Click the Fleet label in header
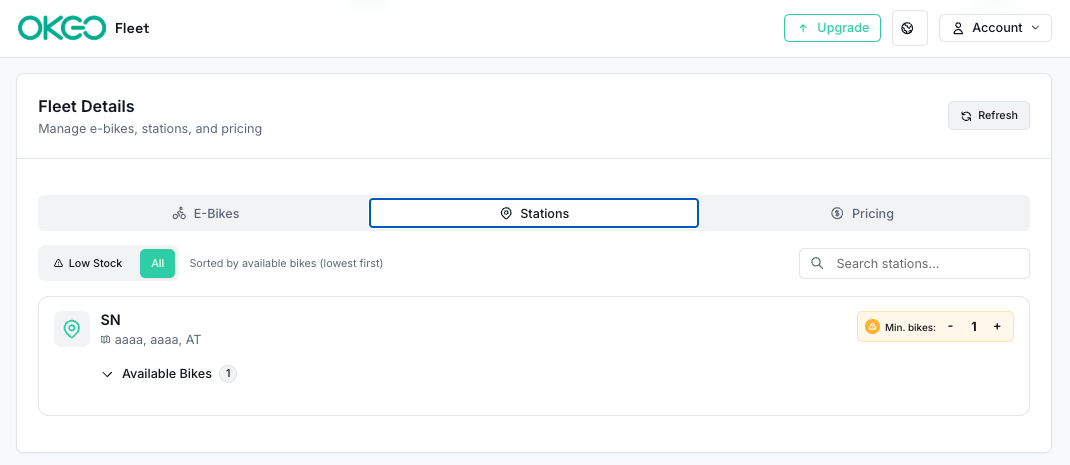Screen dimensions: 1070x465 (x=132, y=28)
